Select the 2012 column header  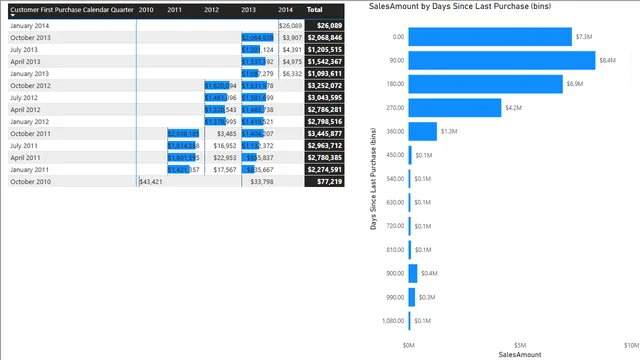coord(211,9)
